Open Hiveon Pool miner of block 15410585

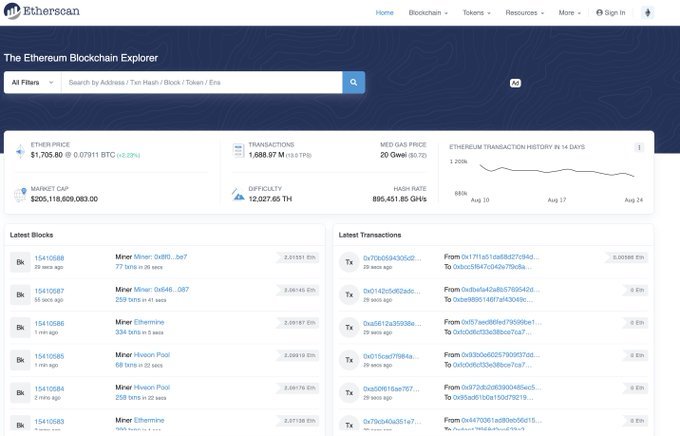click(152, 354)
